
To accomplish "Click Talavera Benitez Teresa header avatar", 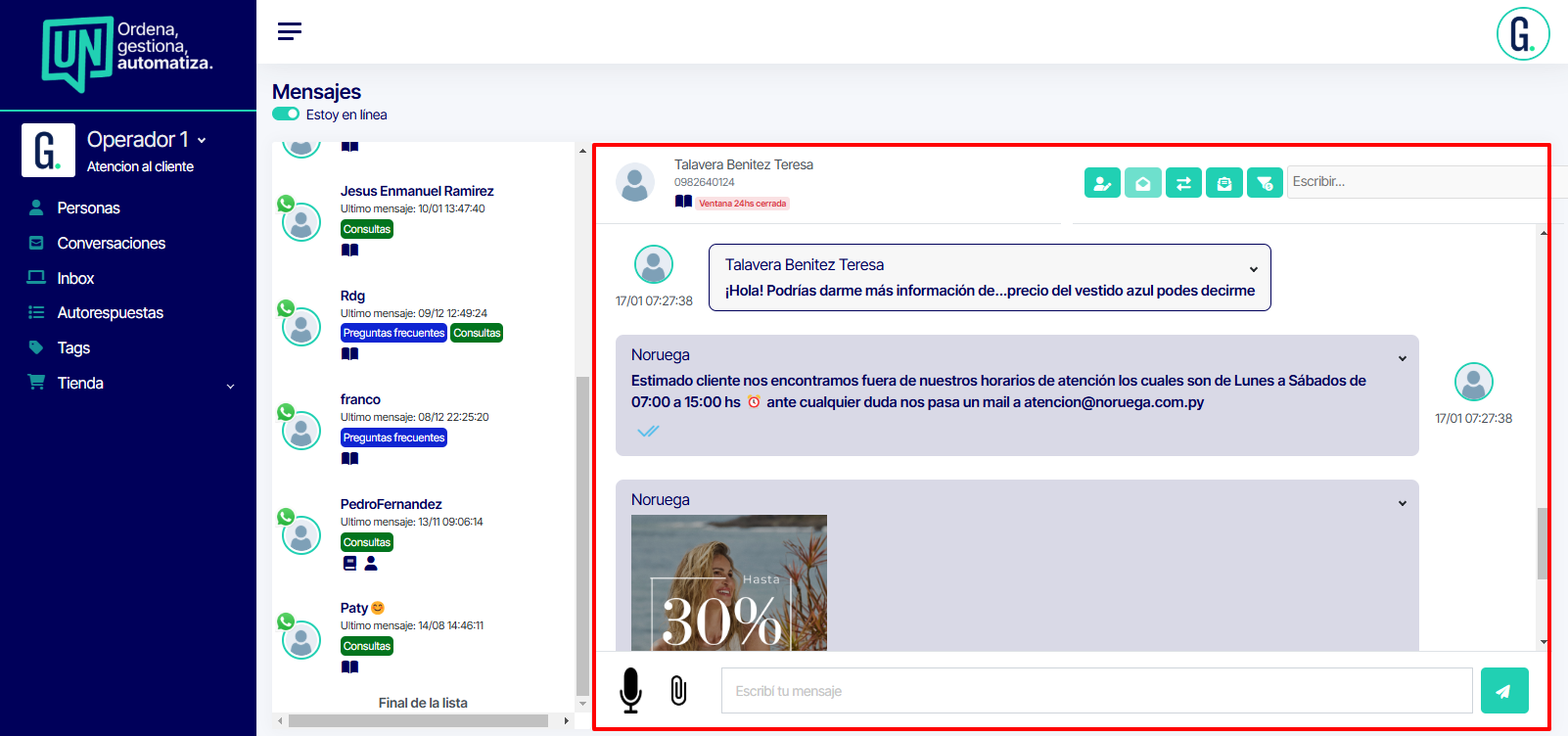I will (635, 183).
